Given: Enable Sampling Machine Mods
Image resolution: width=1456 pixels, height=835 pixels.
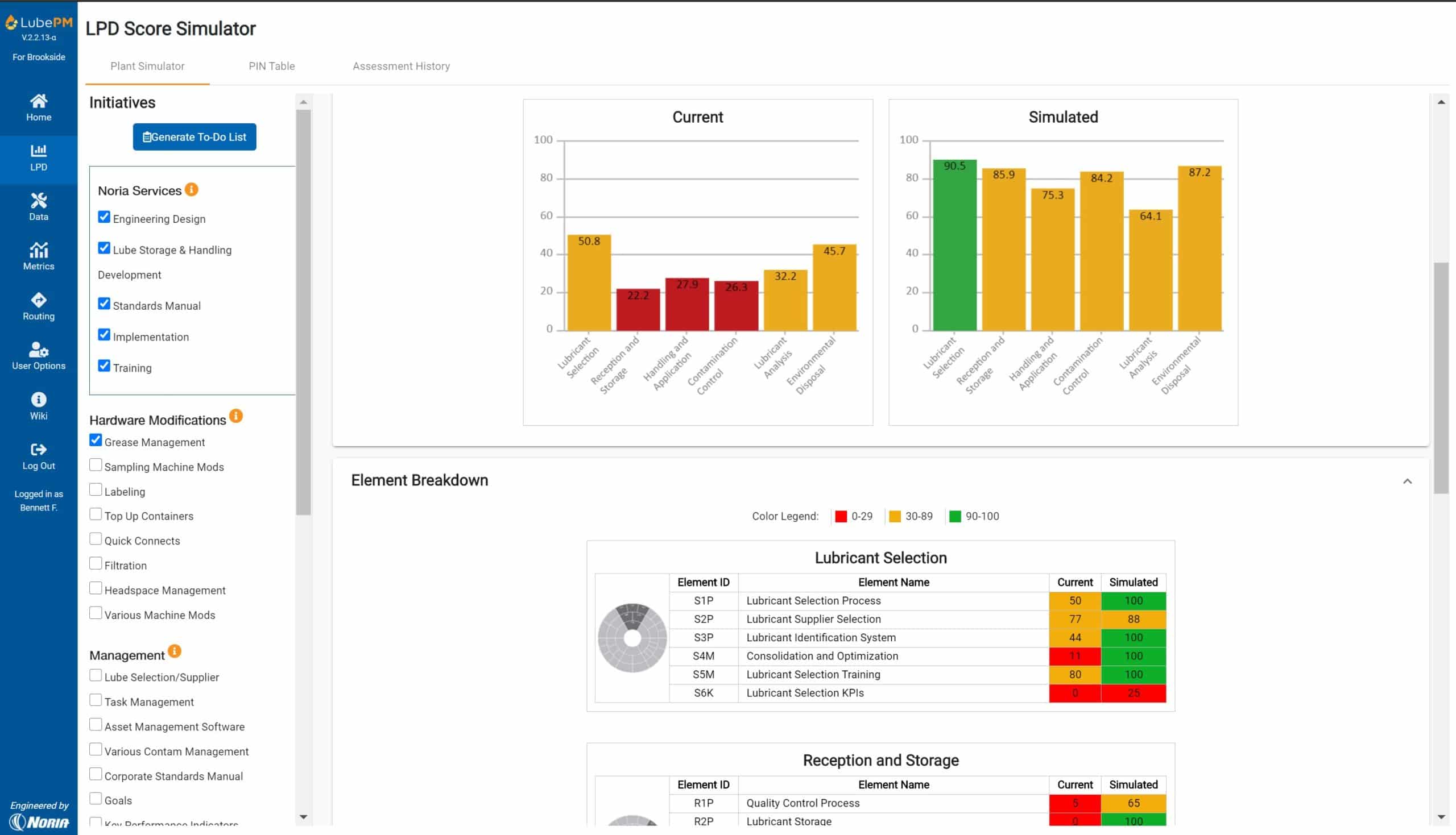Looking at the screenshot, I should (x=96, y=464).
